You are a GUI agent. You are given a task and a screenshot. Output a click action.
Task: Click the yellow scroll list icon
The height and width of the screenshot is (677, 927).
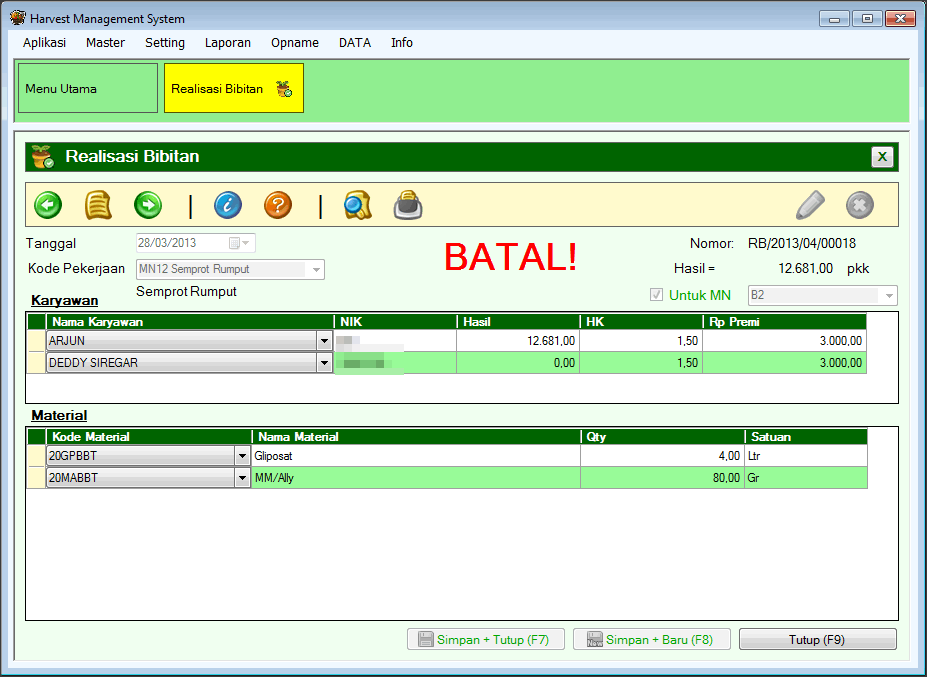pos(98,205)
